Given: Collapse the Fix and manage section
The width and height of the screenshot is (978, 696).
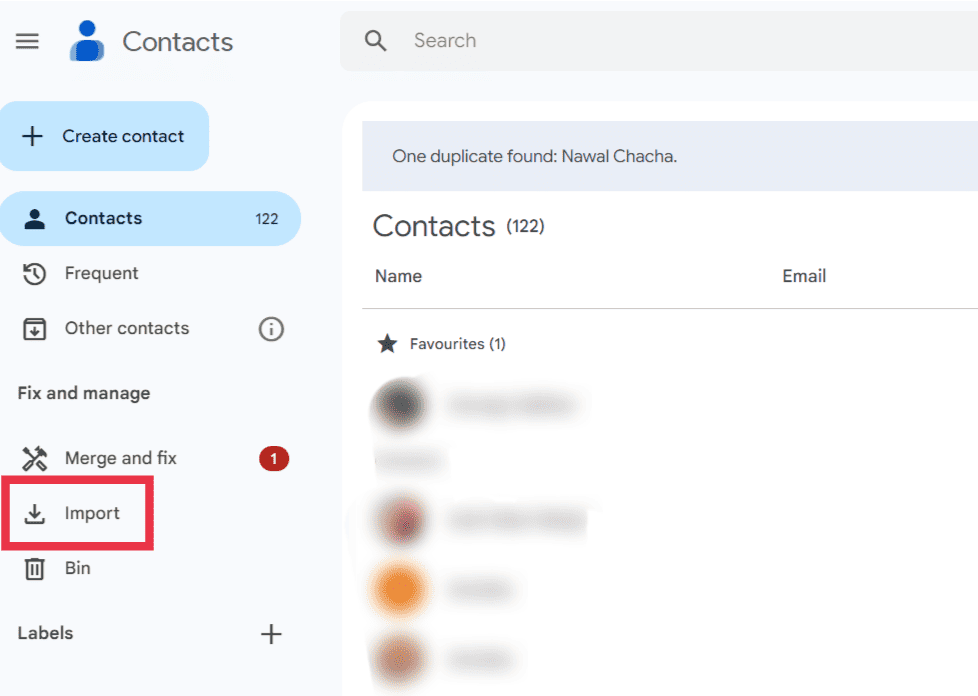Looking at the screenshot, I should coord(82,393).
